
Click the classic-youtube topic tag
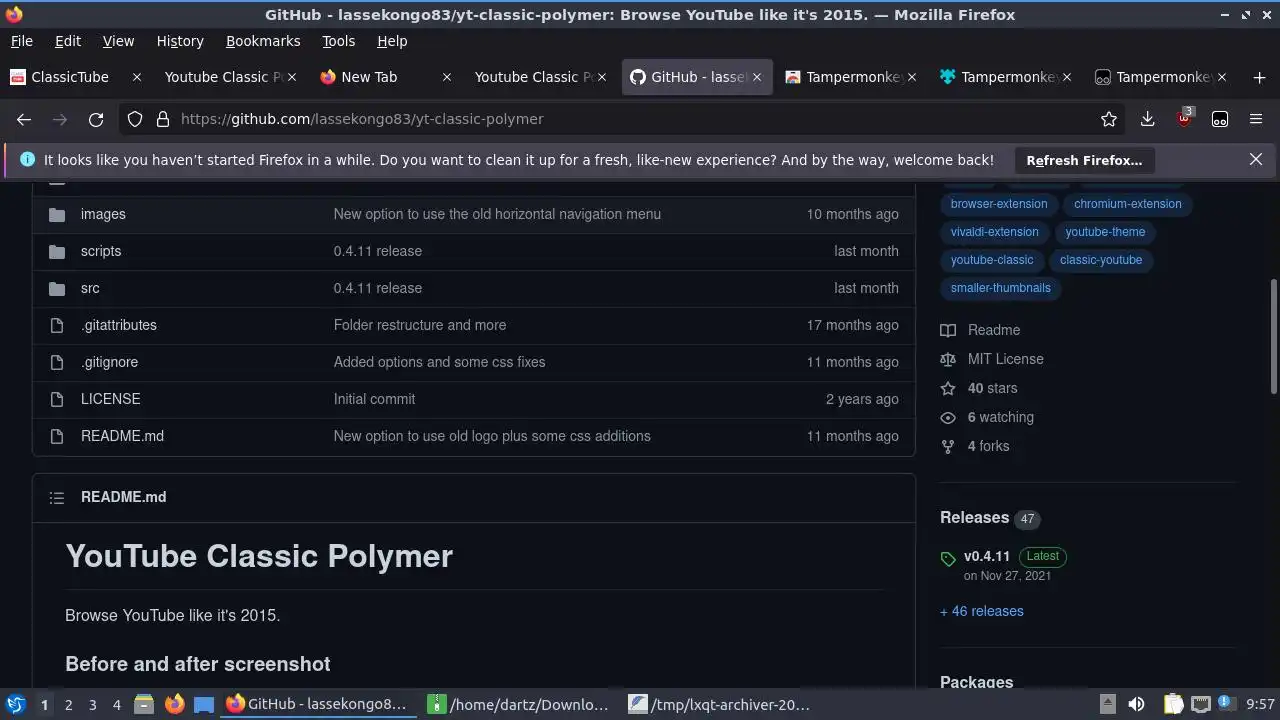1101,260
